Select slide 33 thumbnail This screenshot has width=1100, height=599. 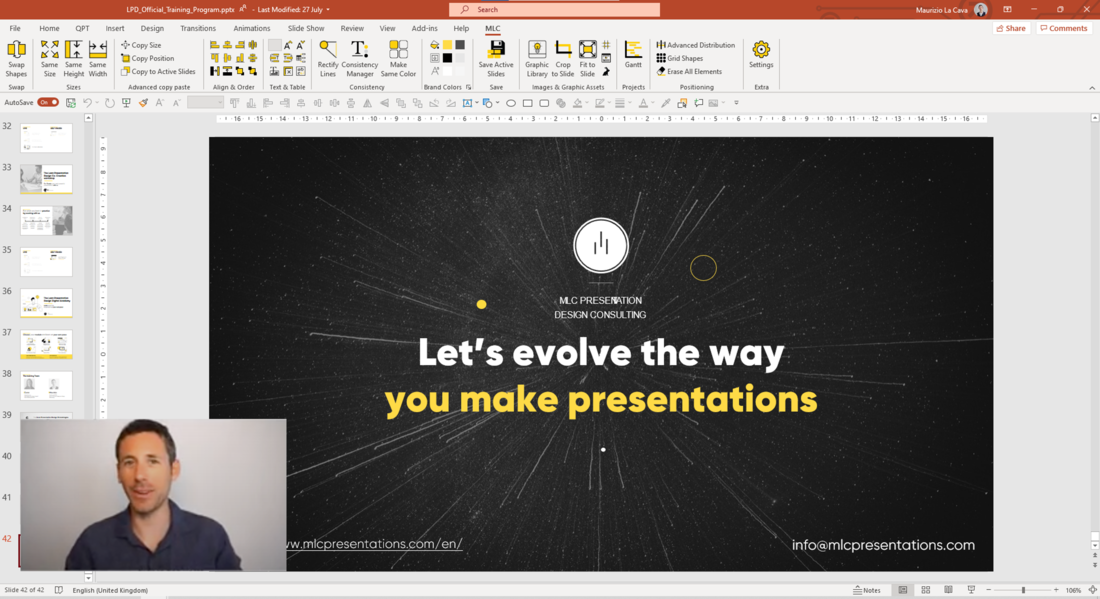pyautogui.click(x=46, y=180)
